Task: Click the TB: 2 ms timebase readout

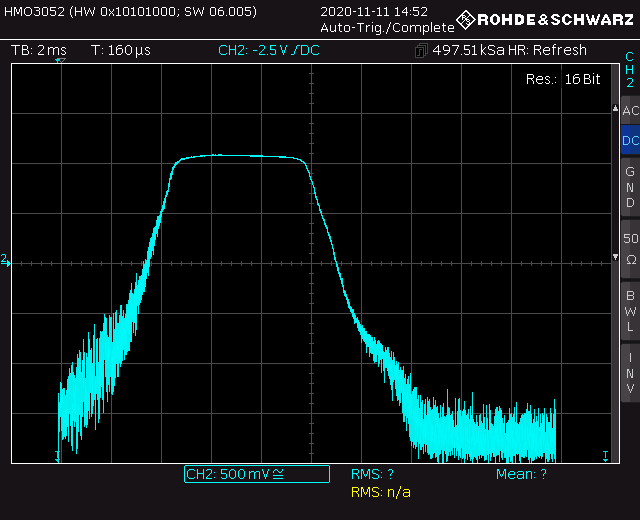Action: (39, 50)
